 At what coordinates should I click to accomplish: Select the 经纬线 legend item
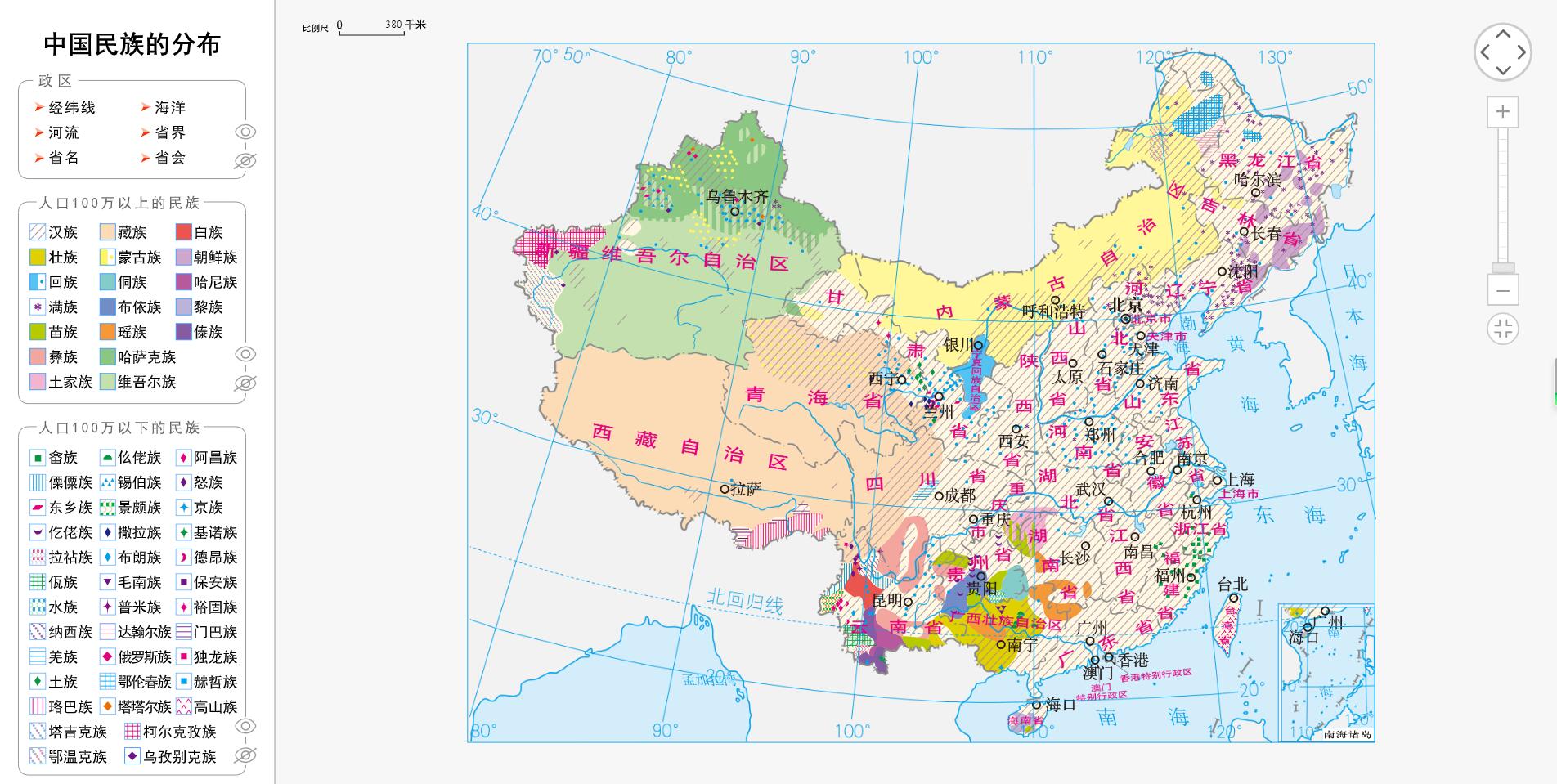[x=73, y=106]
